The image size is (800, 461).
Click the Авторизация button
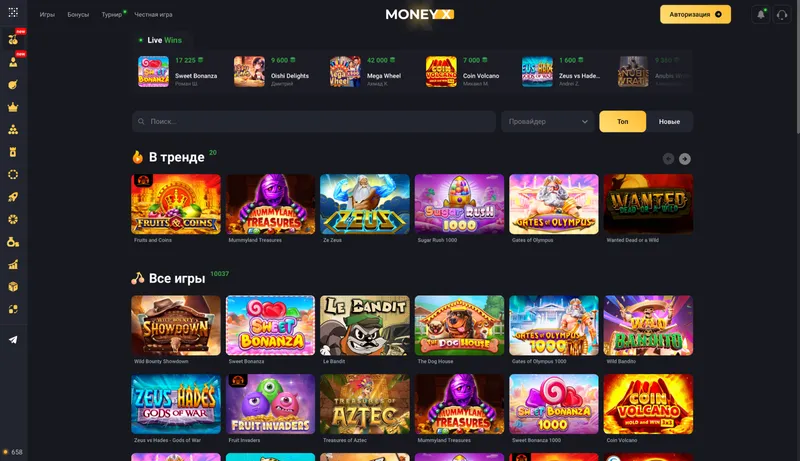point(695,14)
